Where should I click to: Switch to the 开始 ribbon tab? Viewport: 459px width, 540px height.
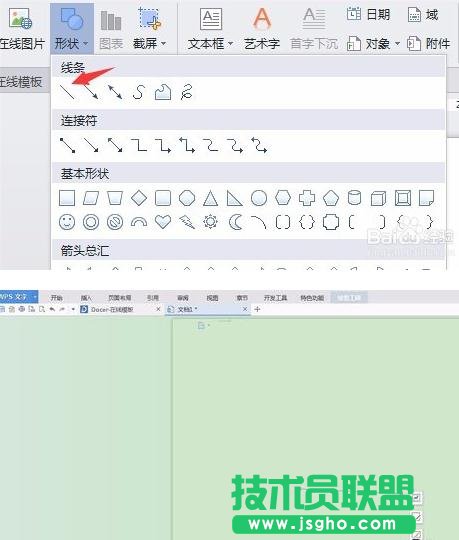pos(56,298)
